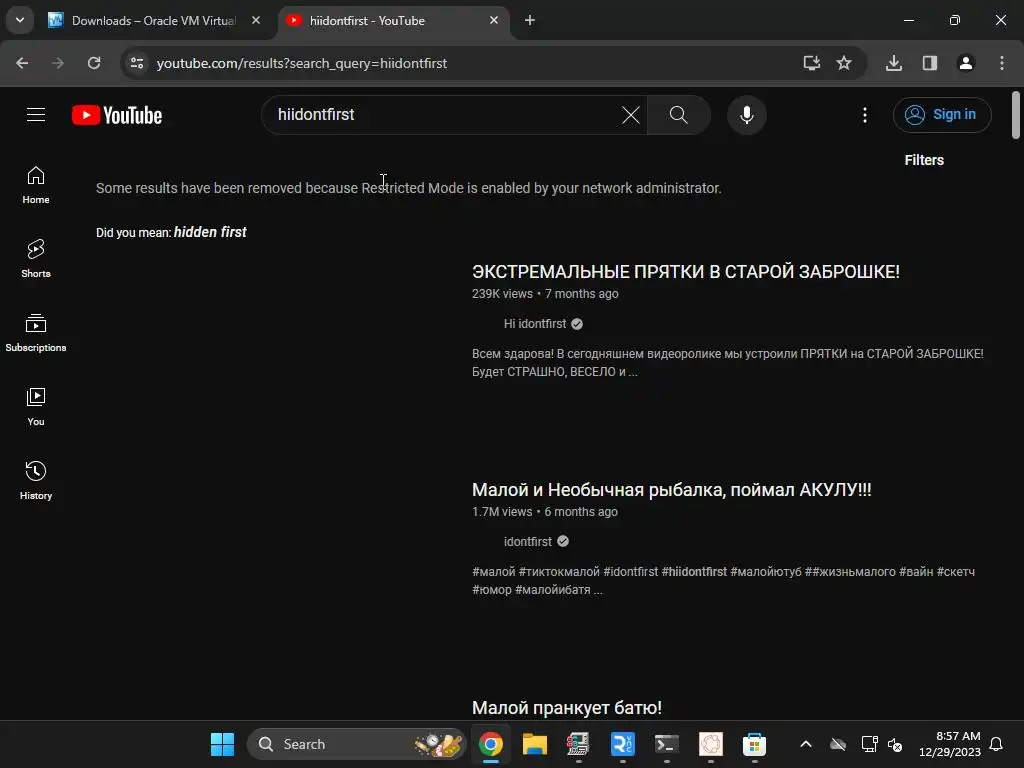The image size is (1024, 768).
Task: Open the Windows Start menu
Action: click(222, 744)
